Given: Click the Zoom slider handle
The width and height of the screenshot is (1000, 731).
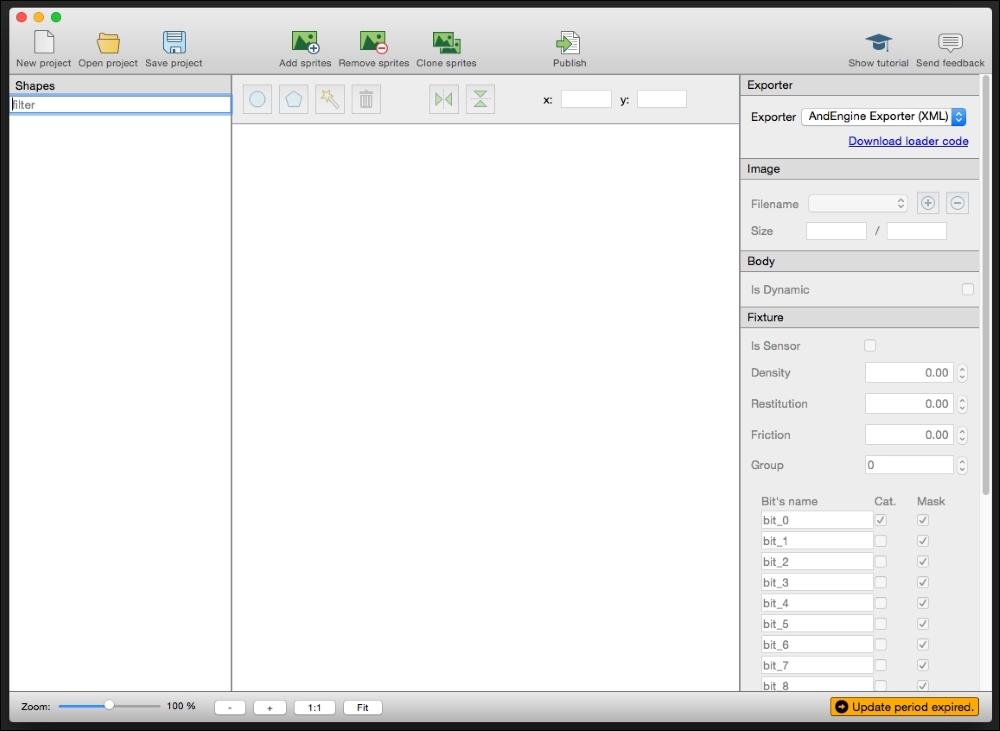Looking at the screenshot, I should pyautogui.click(x=109, y=706).
